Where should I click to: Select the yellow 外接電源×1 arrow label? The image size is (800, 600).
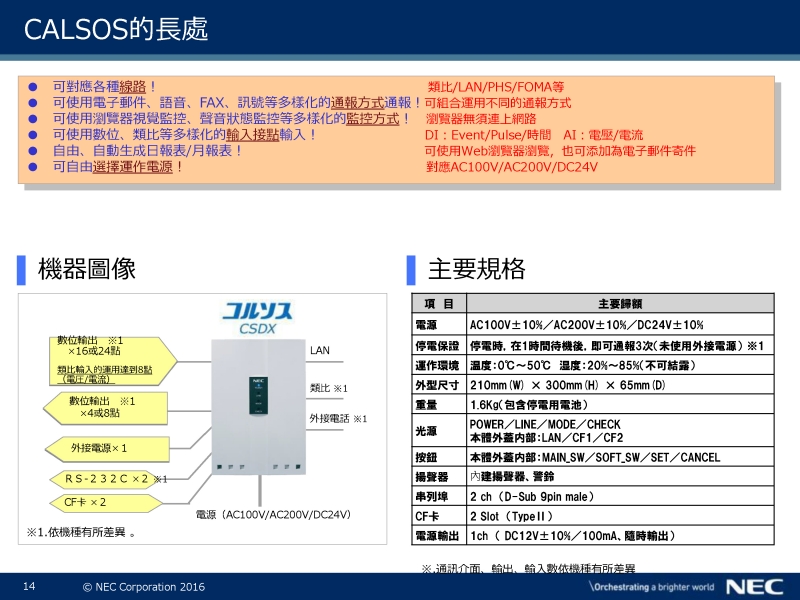point(107,448)
